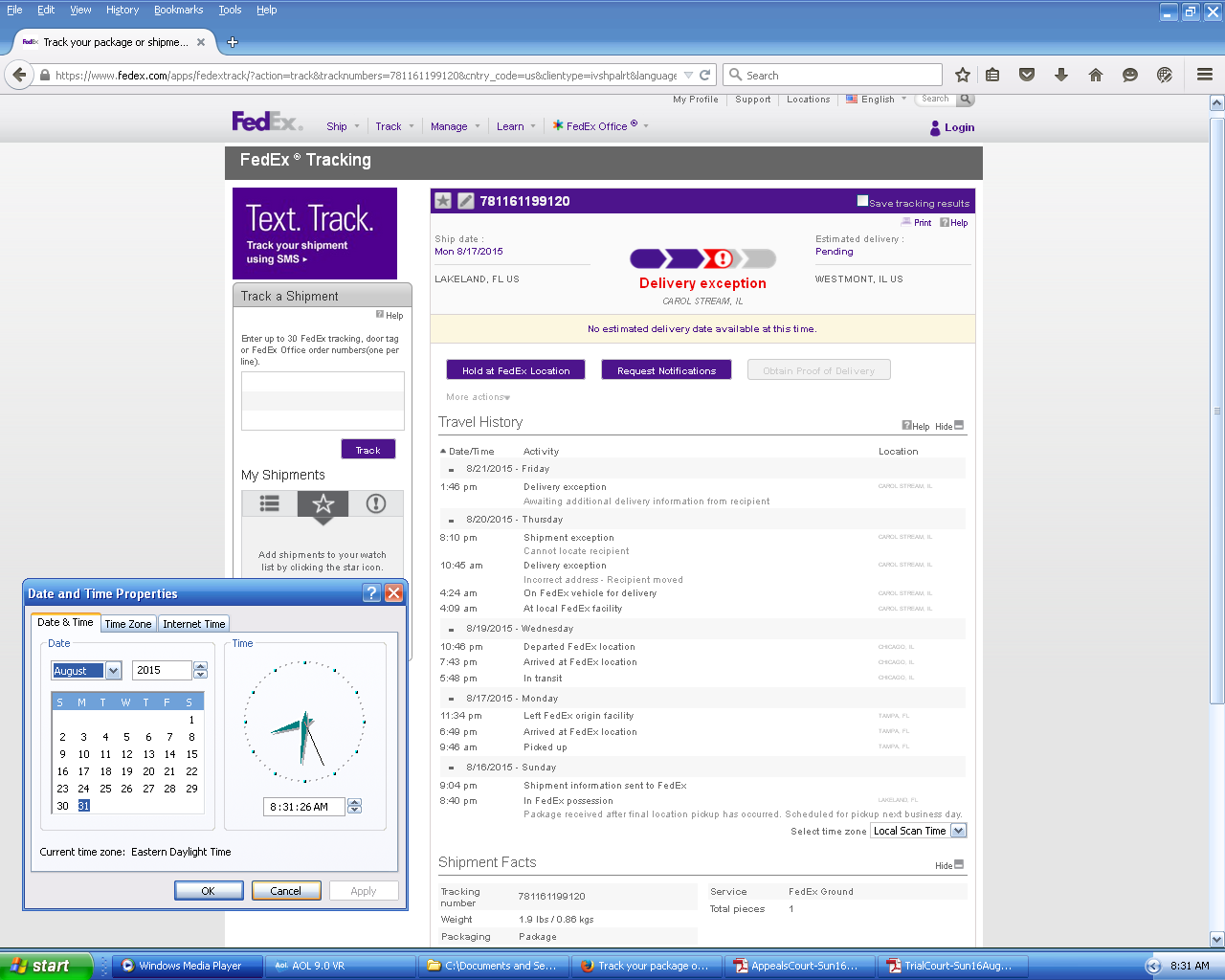Go to Firefox home page icon
Image resolution: width=1225 pixels, height=980 pixels.
pyautogui.click(x=1096, y=75)
